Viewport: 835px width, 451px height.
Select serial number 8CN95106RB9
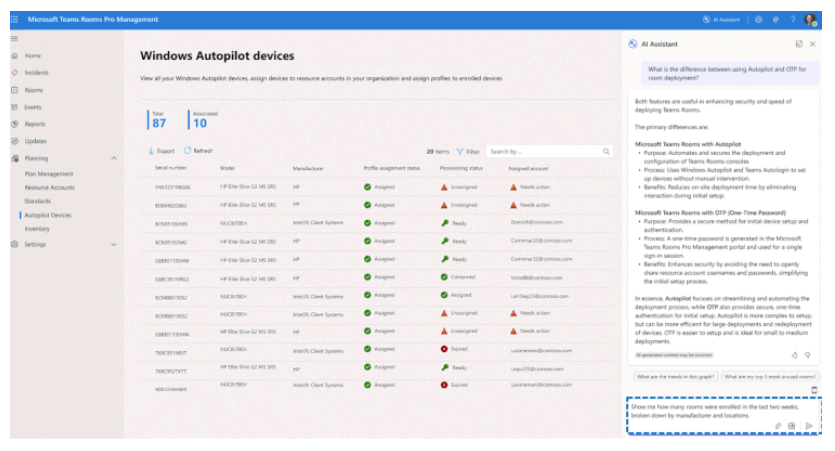coord(170,224)
